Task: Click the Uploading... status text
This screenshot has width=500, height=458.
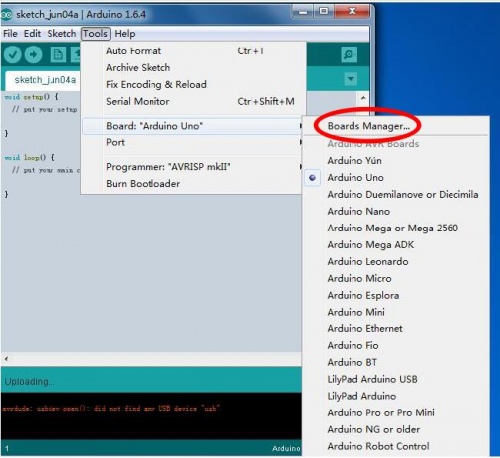Action: (x=29, y=382)
